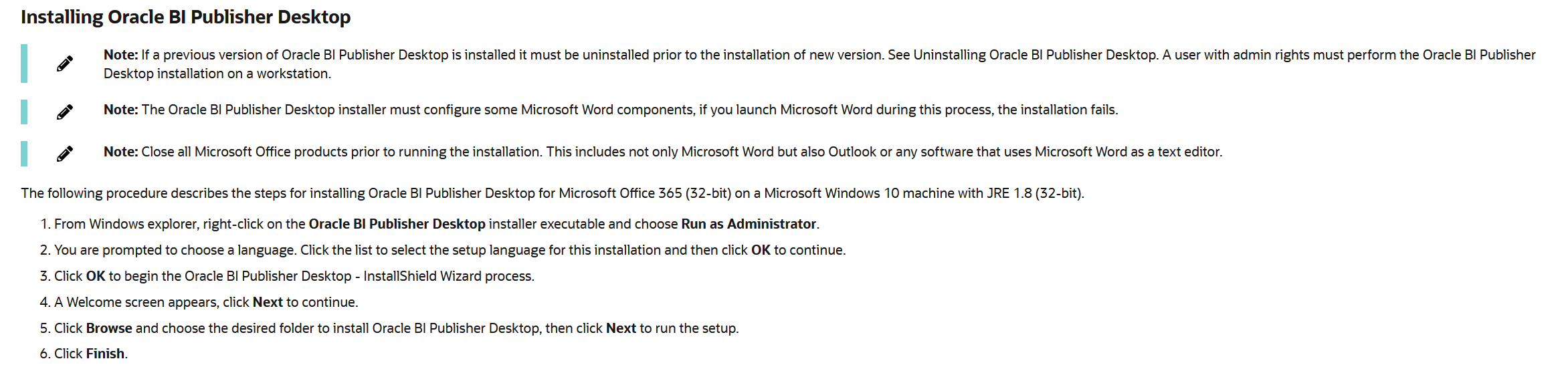Click the bold Finish in step 6
Screen dimensions: 1568x365
[x=105, y=354]
